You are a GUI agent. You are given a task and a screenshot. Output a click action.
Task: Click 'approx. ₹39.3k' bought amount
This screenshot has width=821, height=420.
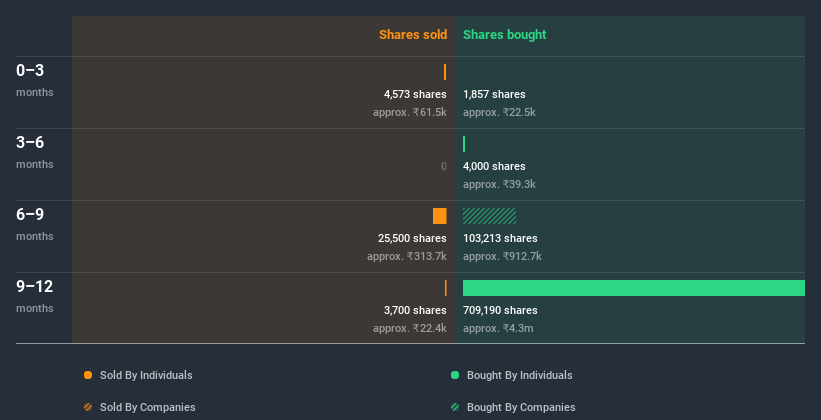[500, 185]
